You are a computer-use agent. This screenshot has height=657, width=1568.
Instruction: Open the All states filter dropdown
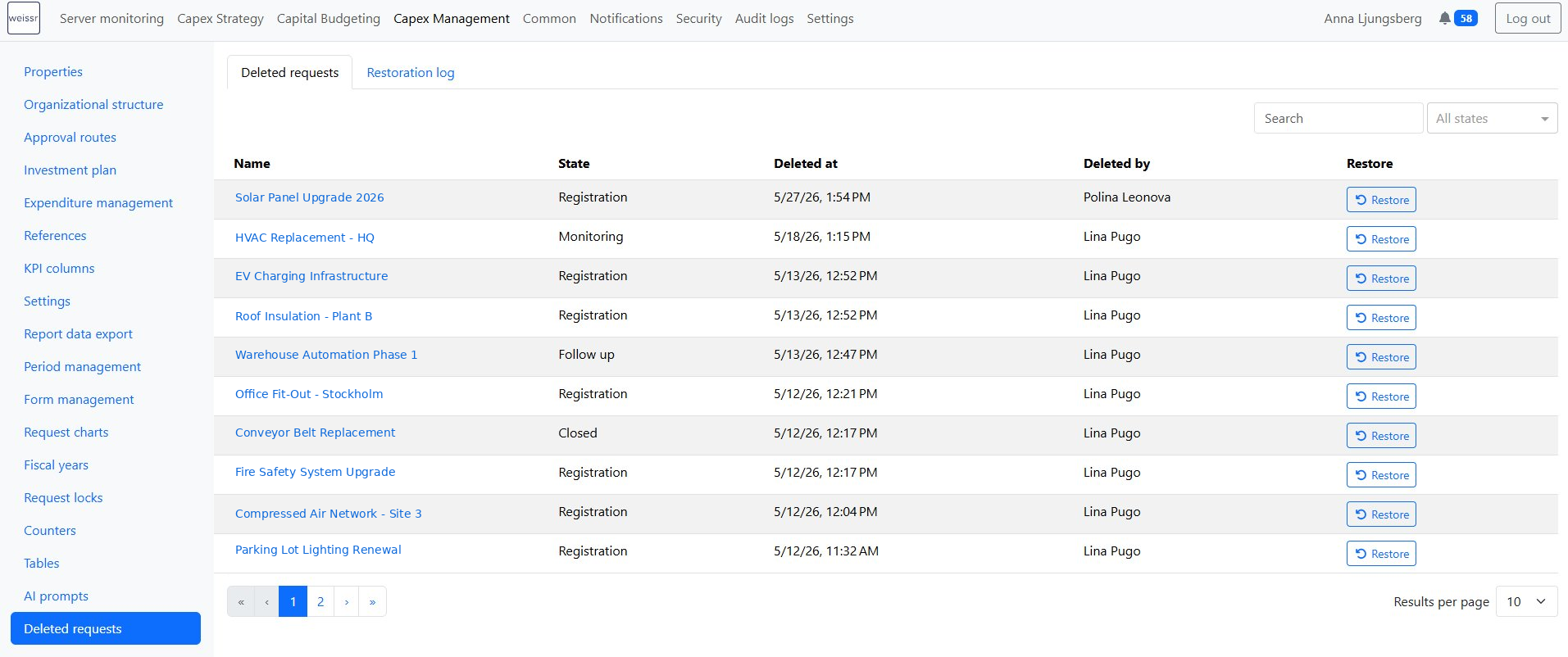[1492, 118]
